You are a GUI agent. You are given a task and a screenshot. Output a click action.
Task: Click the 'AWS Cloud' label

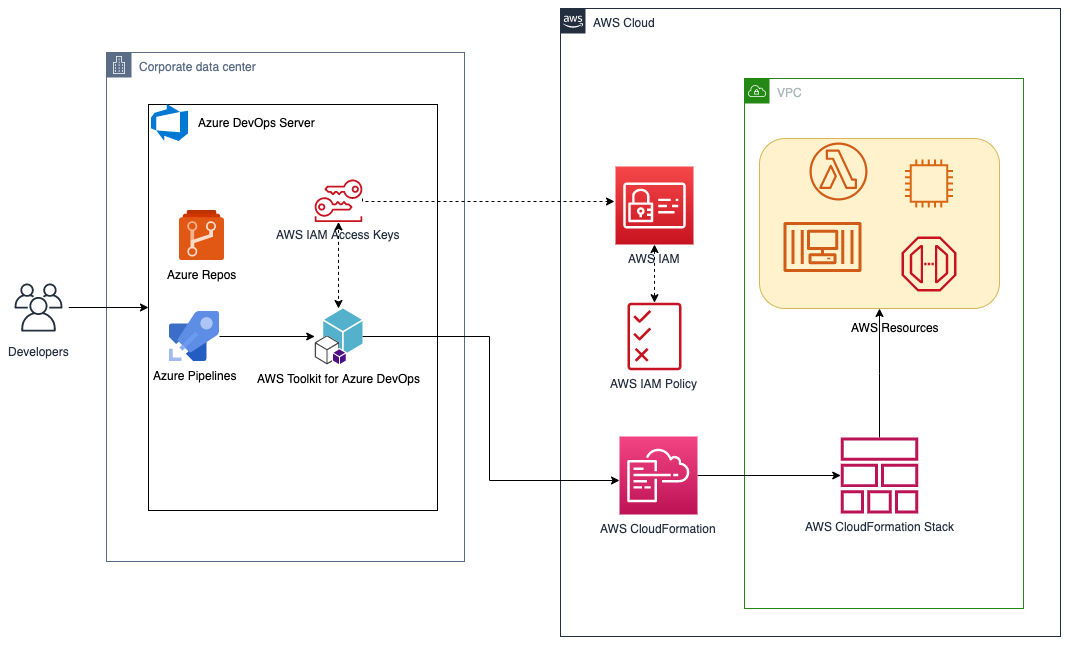(x=624, y=23)
